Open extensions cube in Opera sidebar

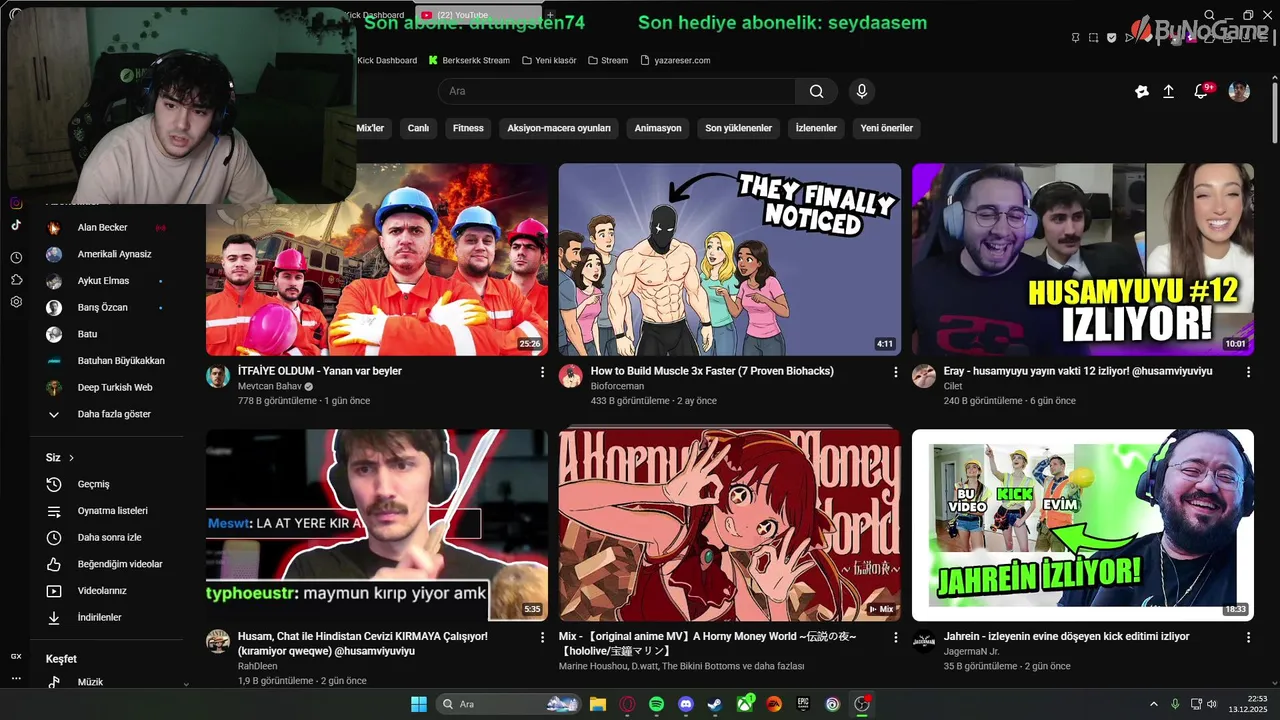16,280
